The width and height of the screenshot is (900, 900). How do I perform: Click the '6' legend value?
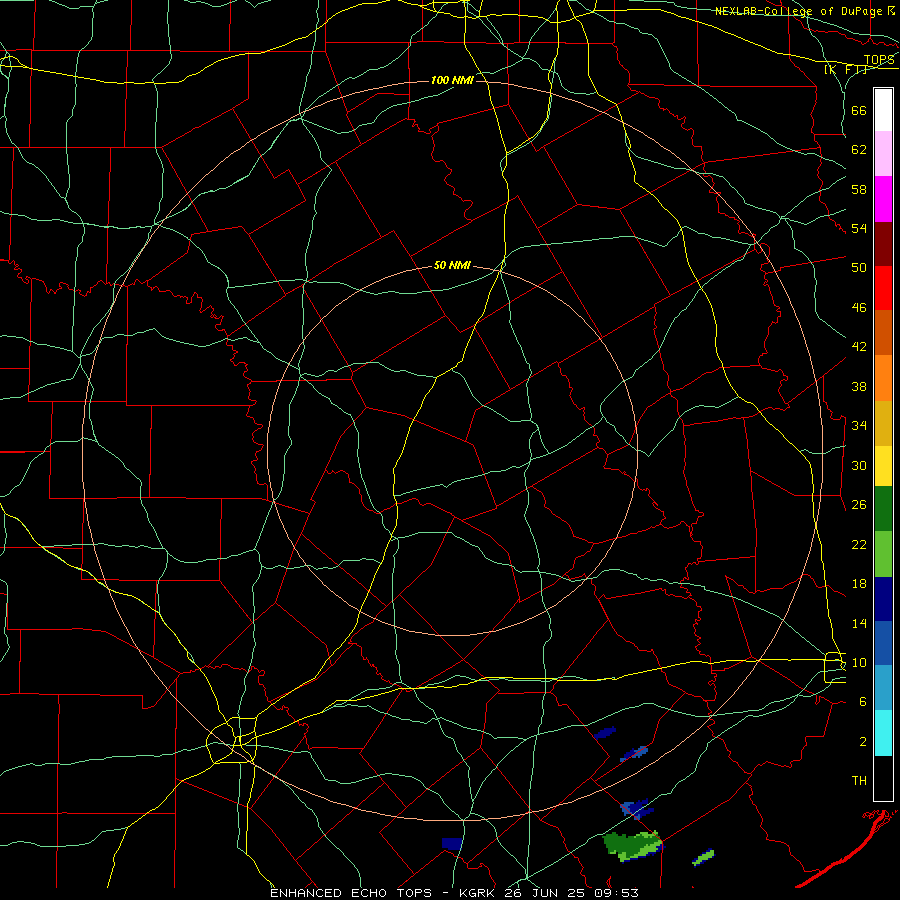pyautogui.click(x=863, y=702)
